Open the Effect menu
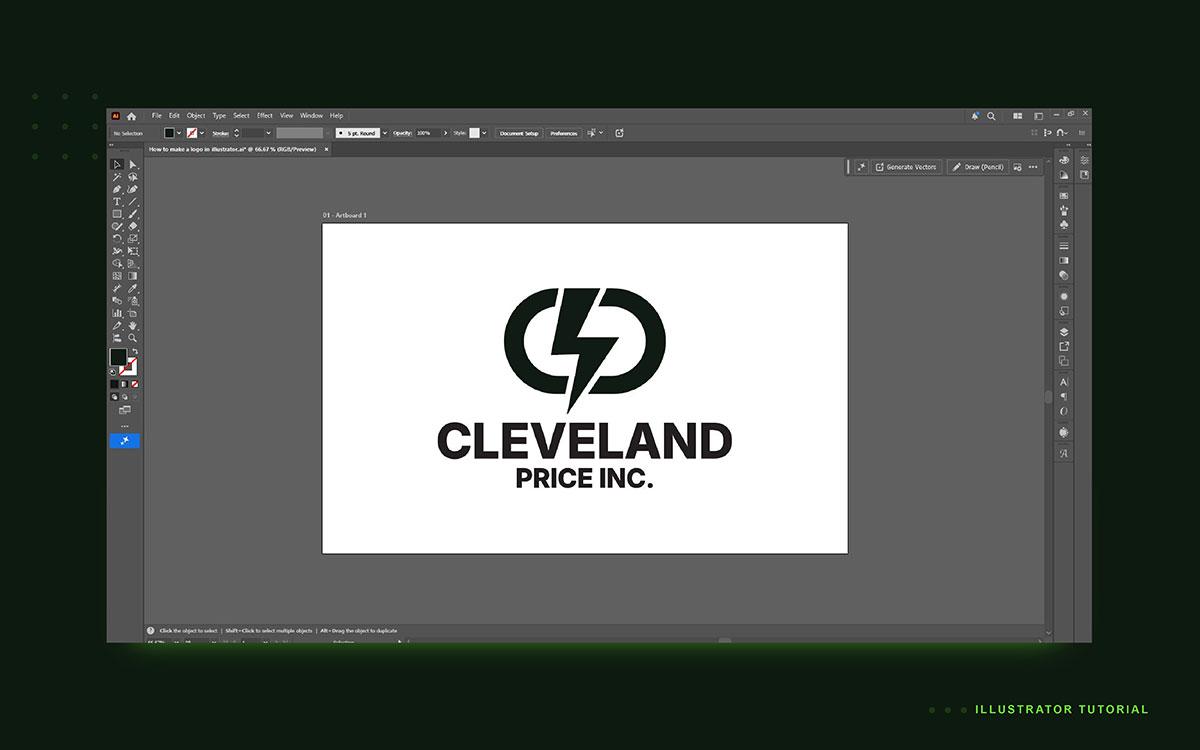This screenshot has height=750, width=1200. click(265, 116)
